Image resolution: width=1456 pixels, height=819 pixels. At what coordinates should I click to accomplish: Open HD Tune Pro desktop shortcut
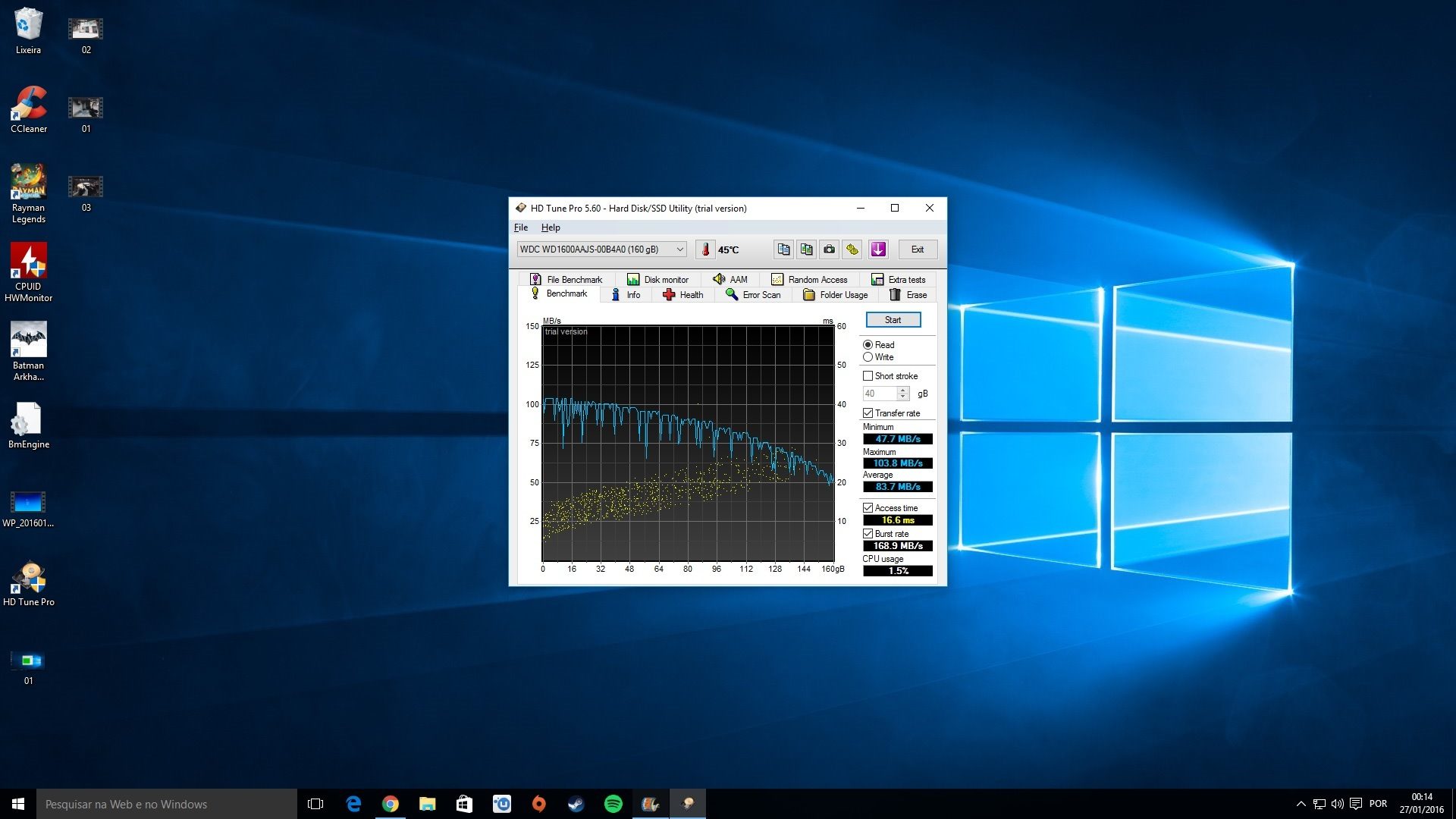pos(29,583)
